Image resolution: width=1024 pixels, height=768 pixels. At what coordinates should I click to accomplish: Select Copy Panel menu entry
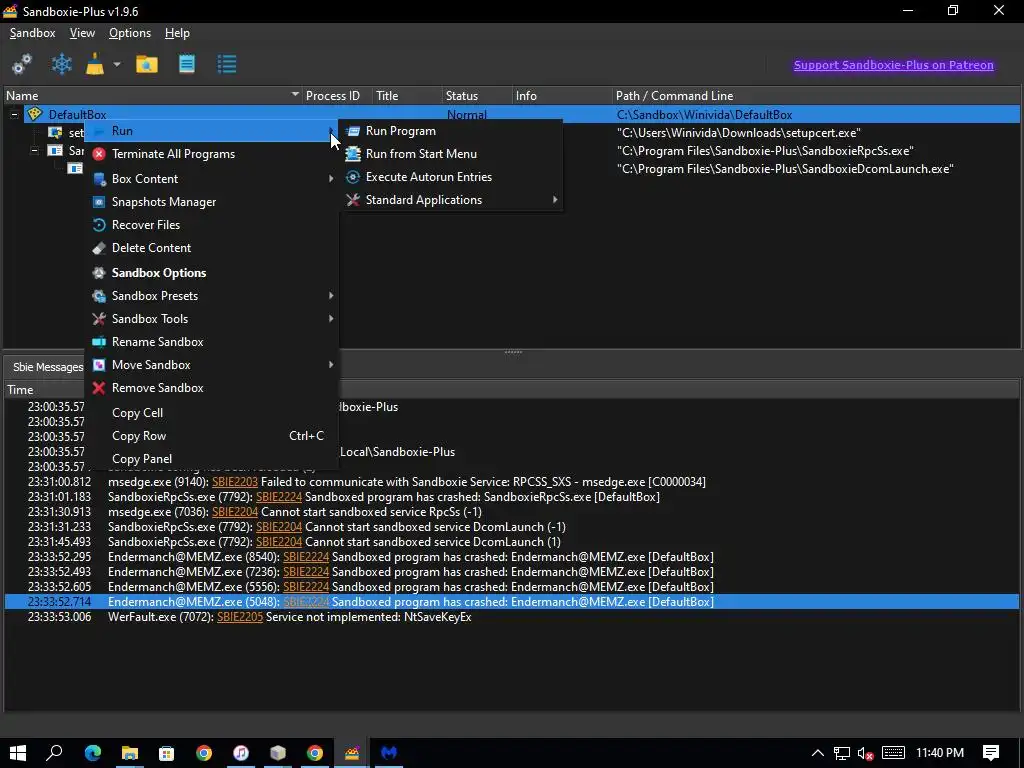point(212,458)
